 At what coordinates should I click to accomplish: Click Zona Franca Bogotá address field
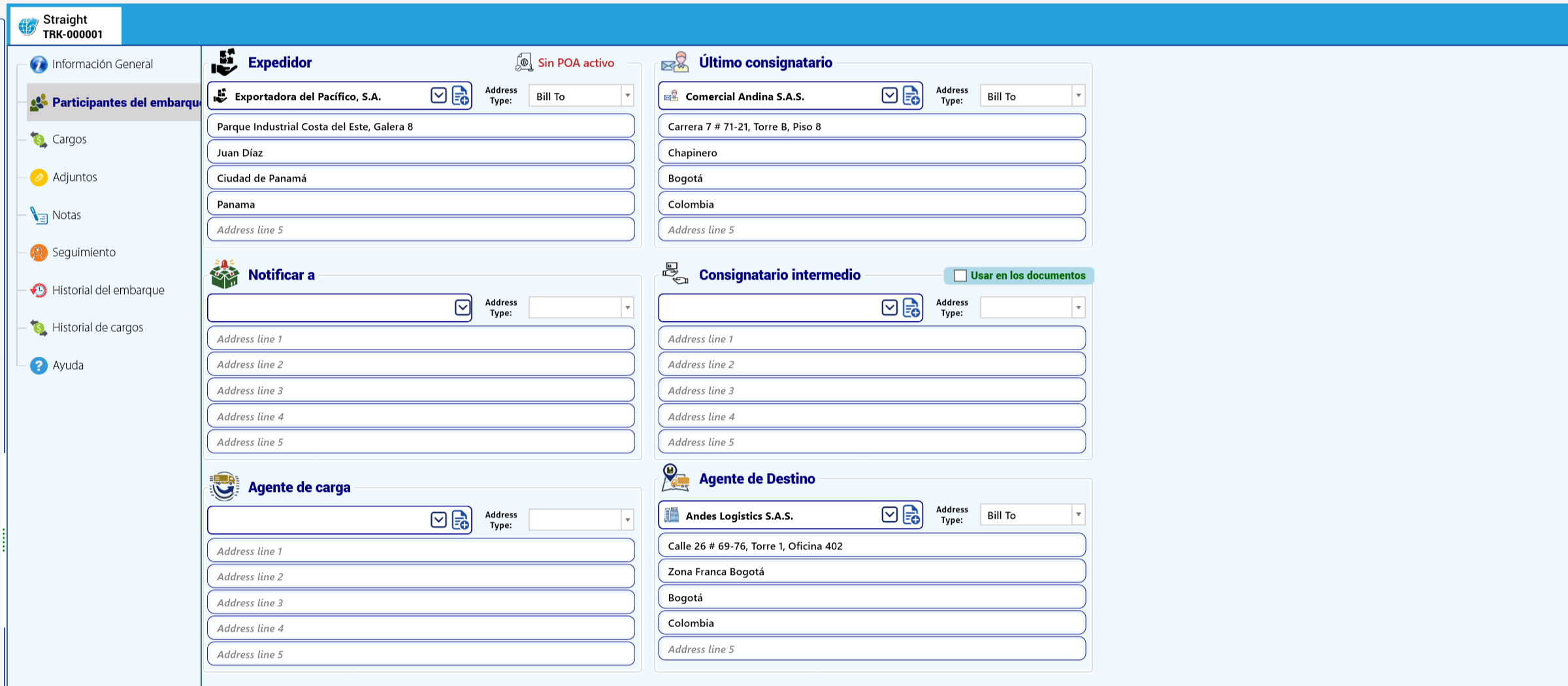(x=872, y=572)
